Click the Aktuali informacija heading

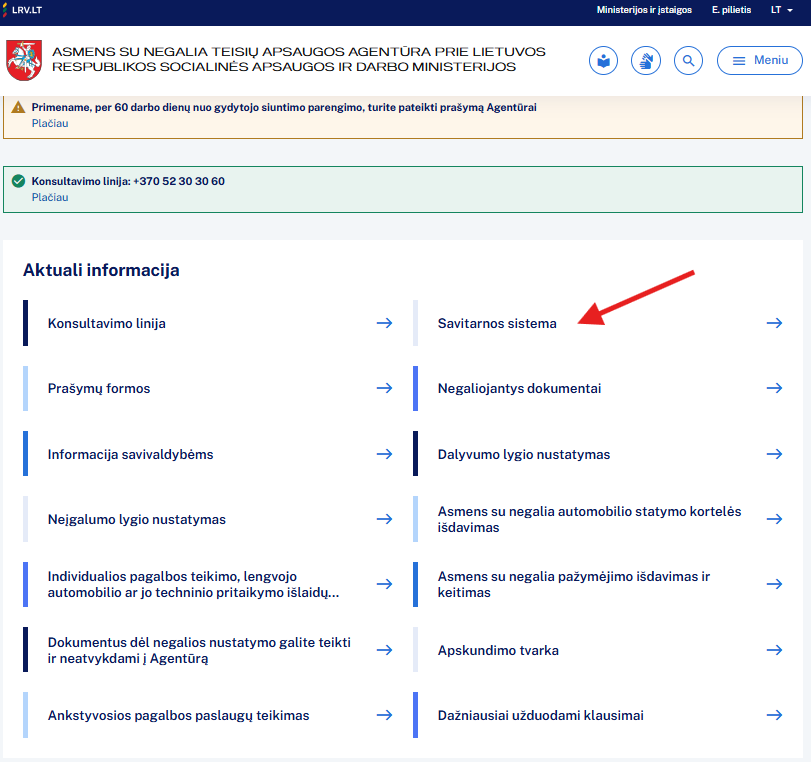(101, 270)
